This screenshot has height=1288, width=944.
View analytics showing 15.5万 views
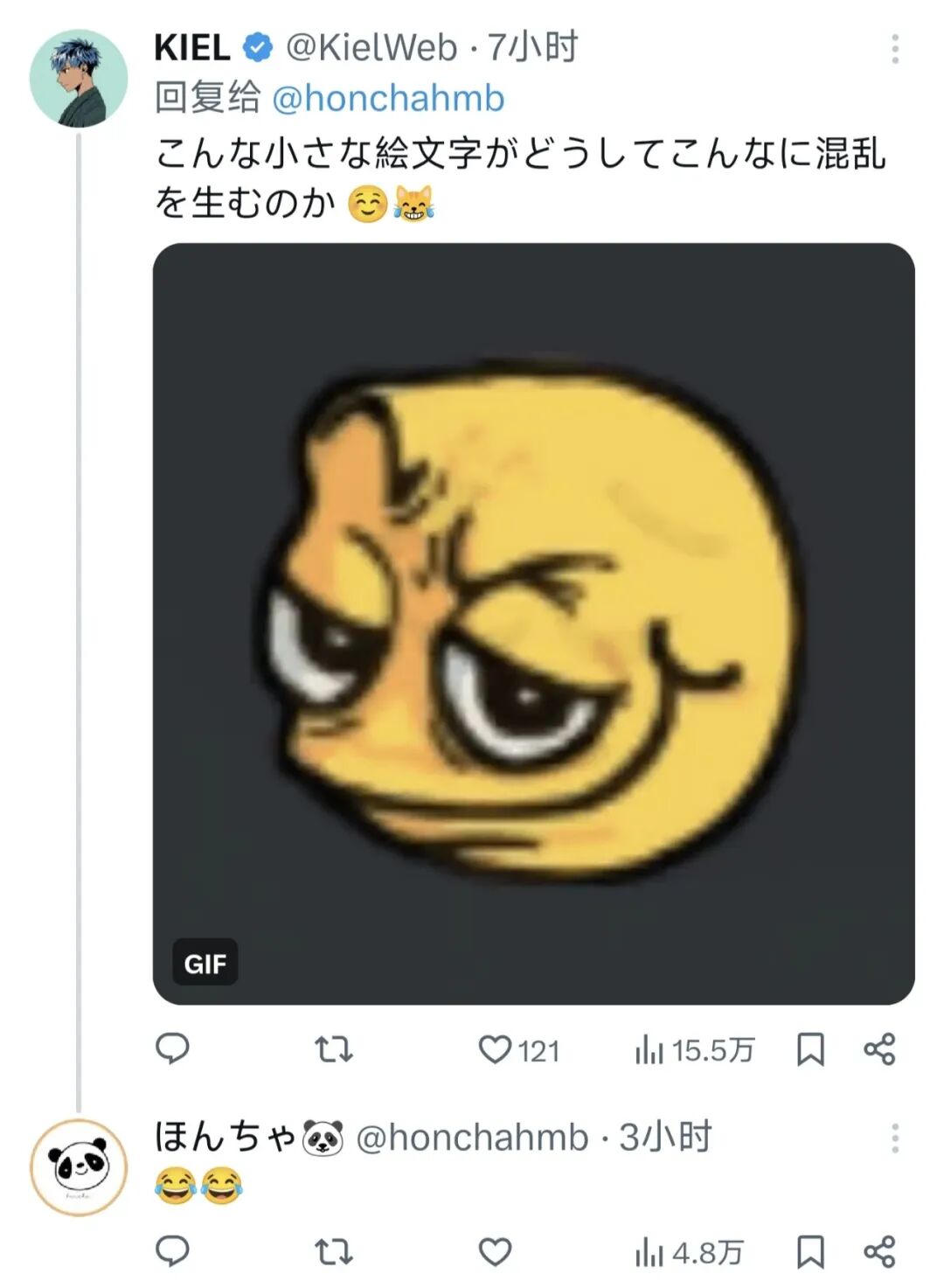click(694, 1050)
